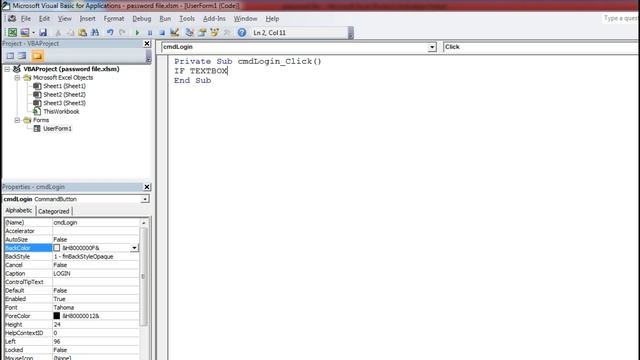Open the cmdLogin CommandButton properties object dropdown

145,199
